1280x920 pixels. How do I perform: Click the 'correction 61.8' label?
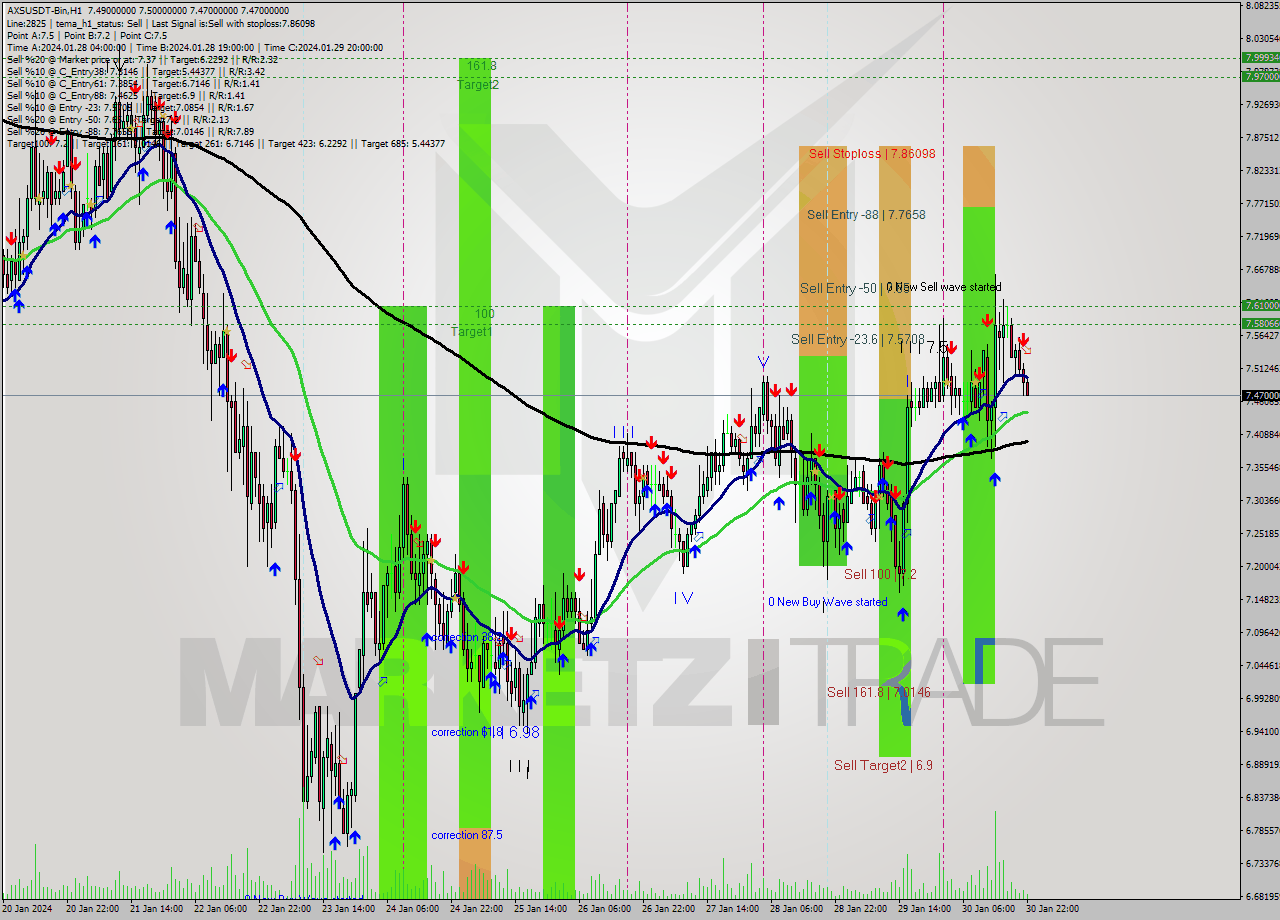point(467,732)
